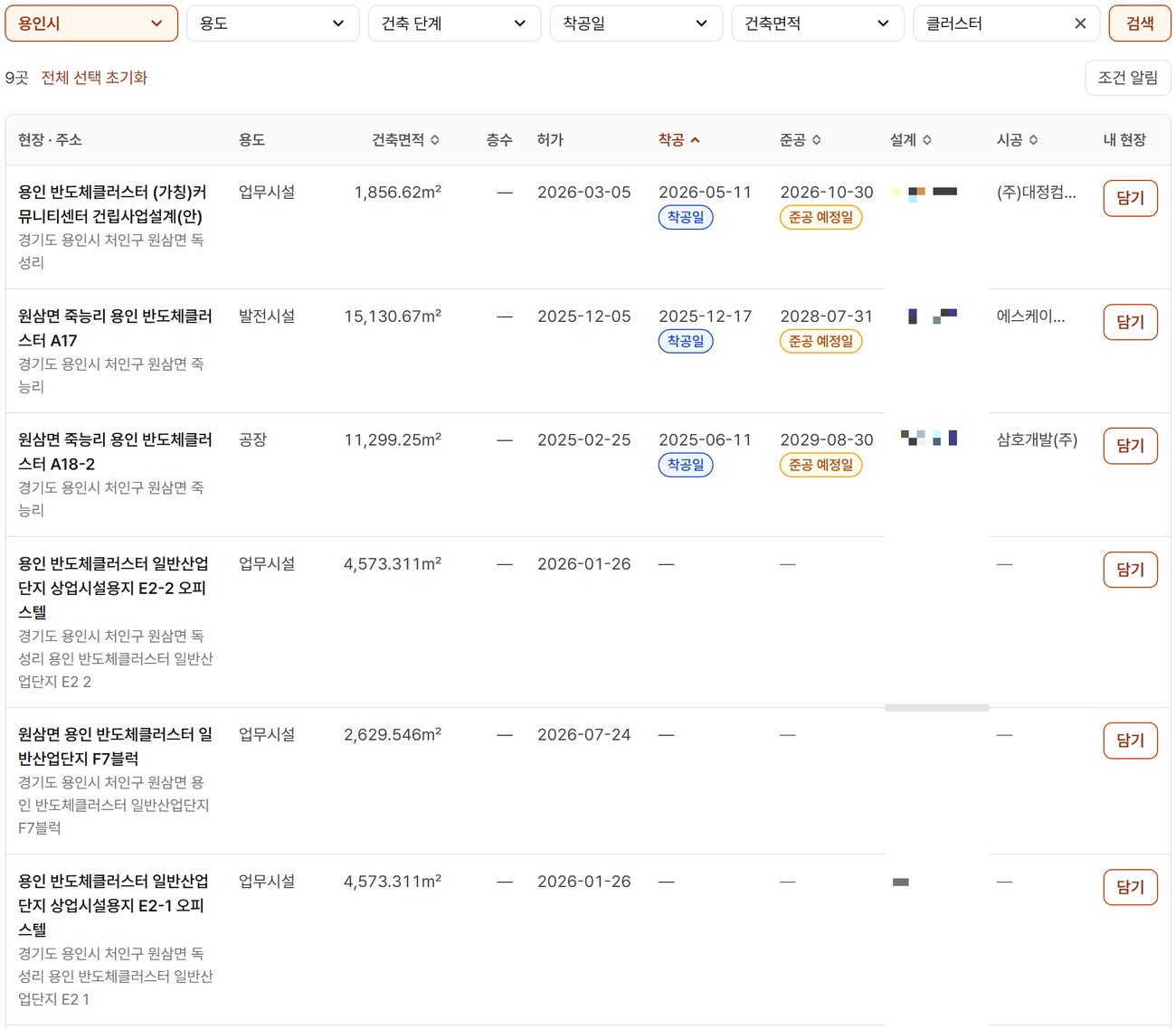This screenshot has height=1029, width=1176.
Task: Open 상업시설용지 E2-1 오피스텔 site entry
Action: click(x=113, y=905)
